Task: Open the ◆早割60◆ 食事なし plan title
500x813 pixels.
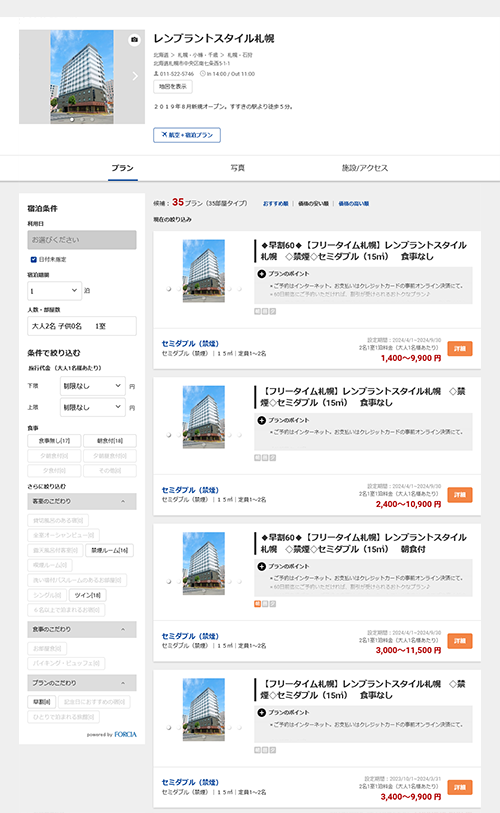Action: [x=364, y=250]
